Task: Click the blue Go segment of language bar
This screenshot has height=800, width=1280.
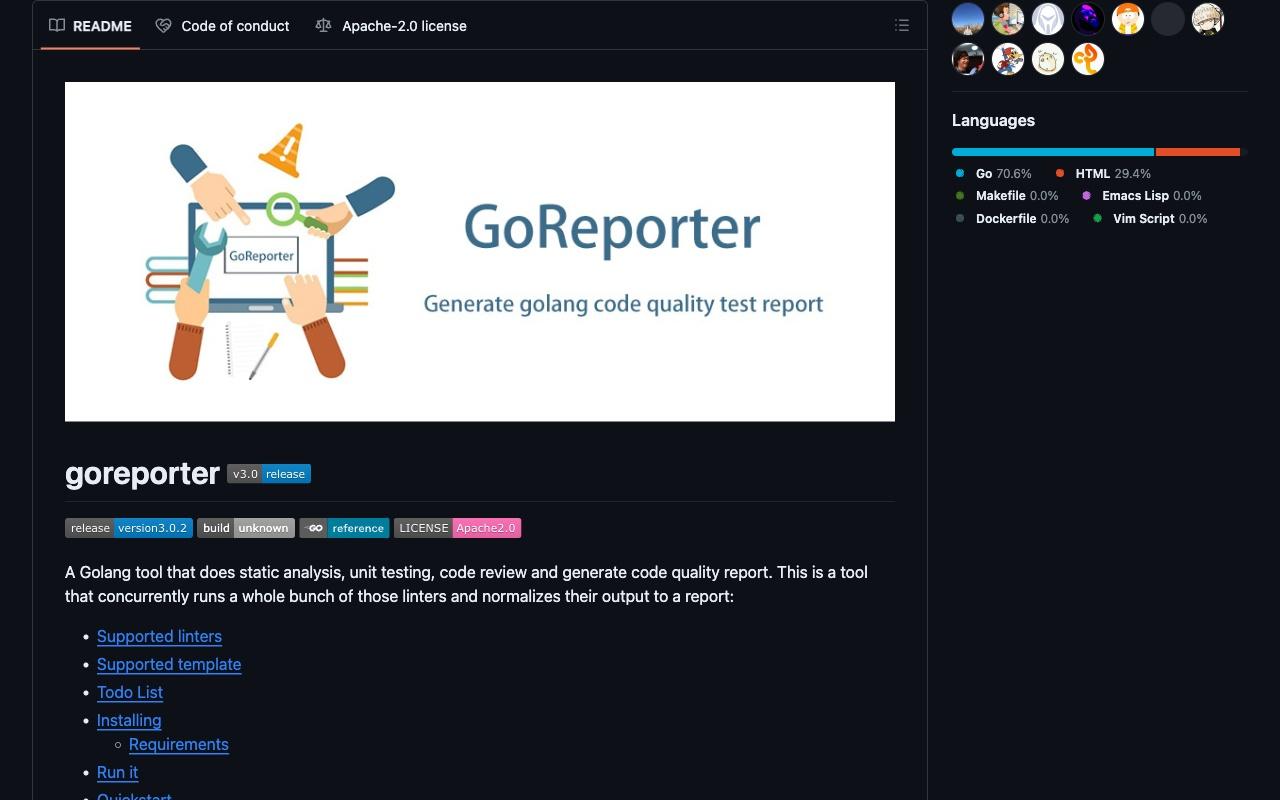Action: click(1053, 152)
